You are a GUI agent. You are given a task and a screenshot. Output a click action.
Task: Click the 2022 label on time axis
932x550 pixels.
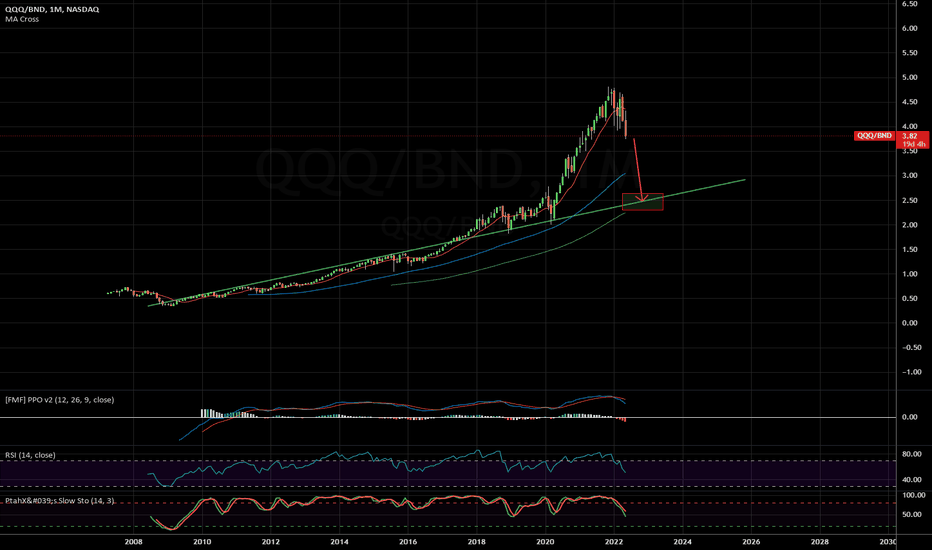coord(614,542)
